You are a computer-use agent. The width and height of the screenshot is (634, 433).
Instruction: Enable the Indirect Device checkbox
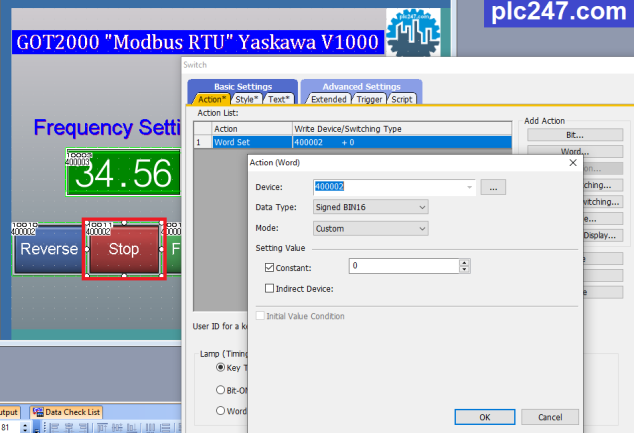tap(269, 288)
